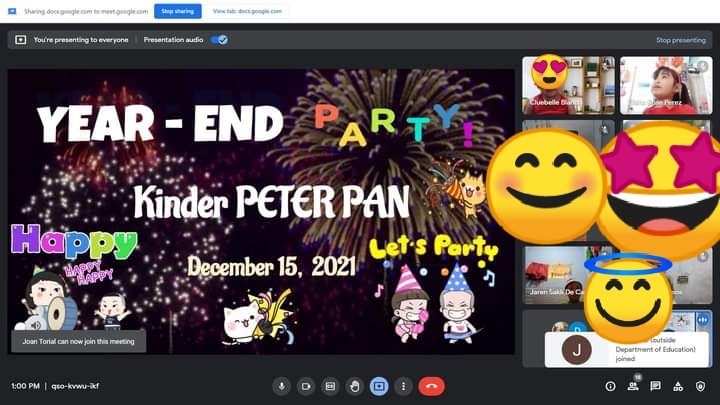
Task: Click the active Present screen button
Action: coord(379,386)
